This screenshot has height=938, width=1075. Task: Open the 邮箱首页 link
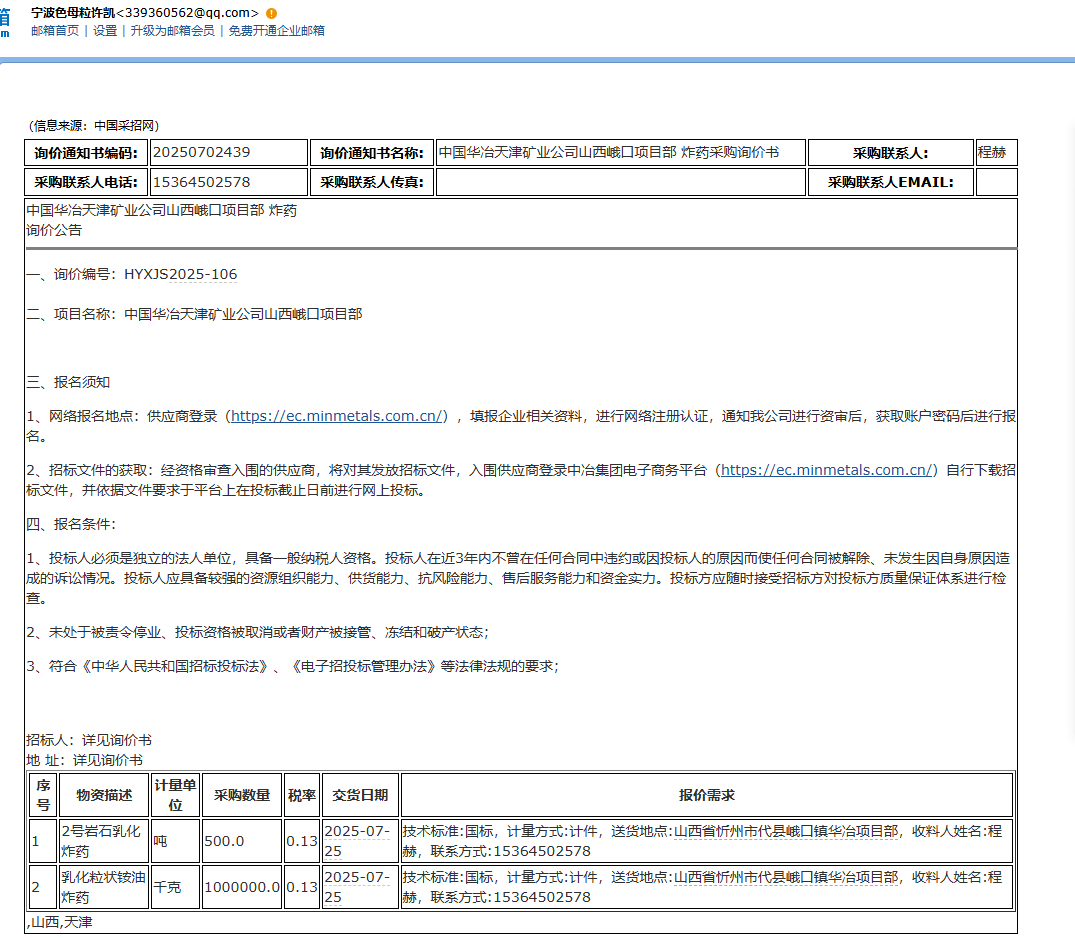(x=55, y=31)
